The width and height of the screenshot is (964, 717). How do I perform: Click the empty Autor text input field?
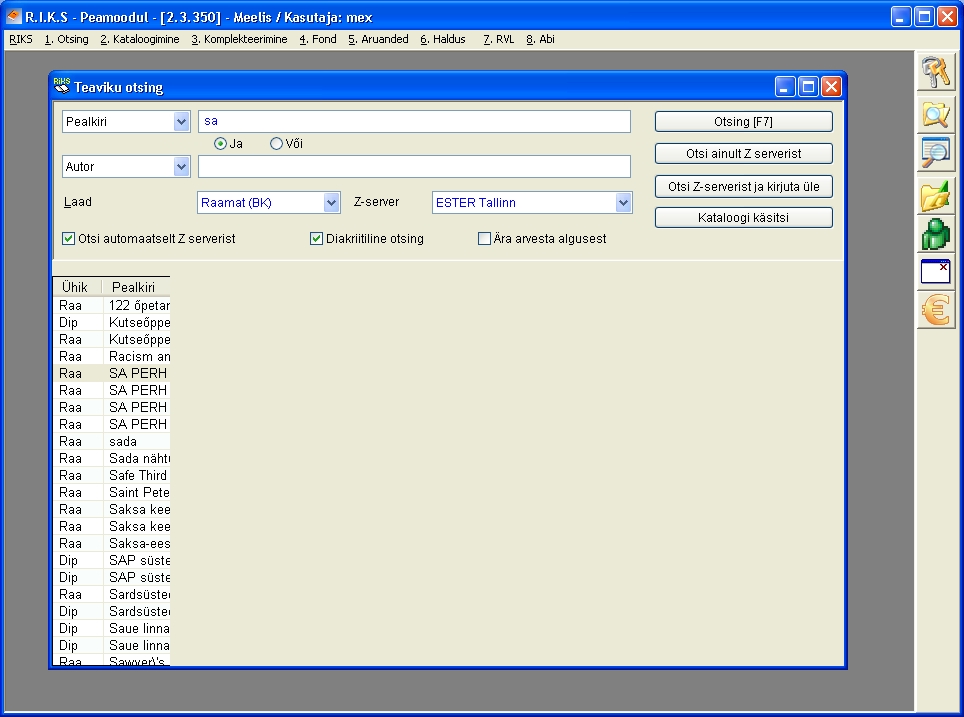[414, 167]
